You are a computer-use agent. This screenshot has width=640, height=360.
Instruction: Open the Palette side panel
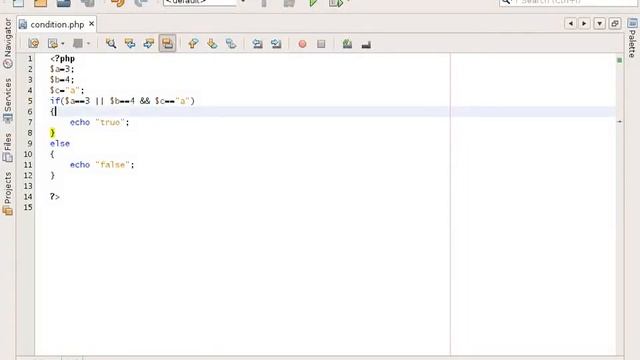632,38
